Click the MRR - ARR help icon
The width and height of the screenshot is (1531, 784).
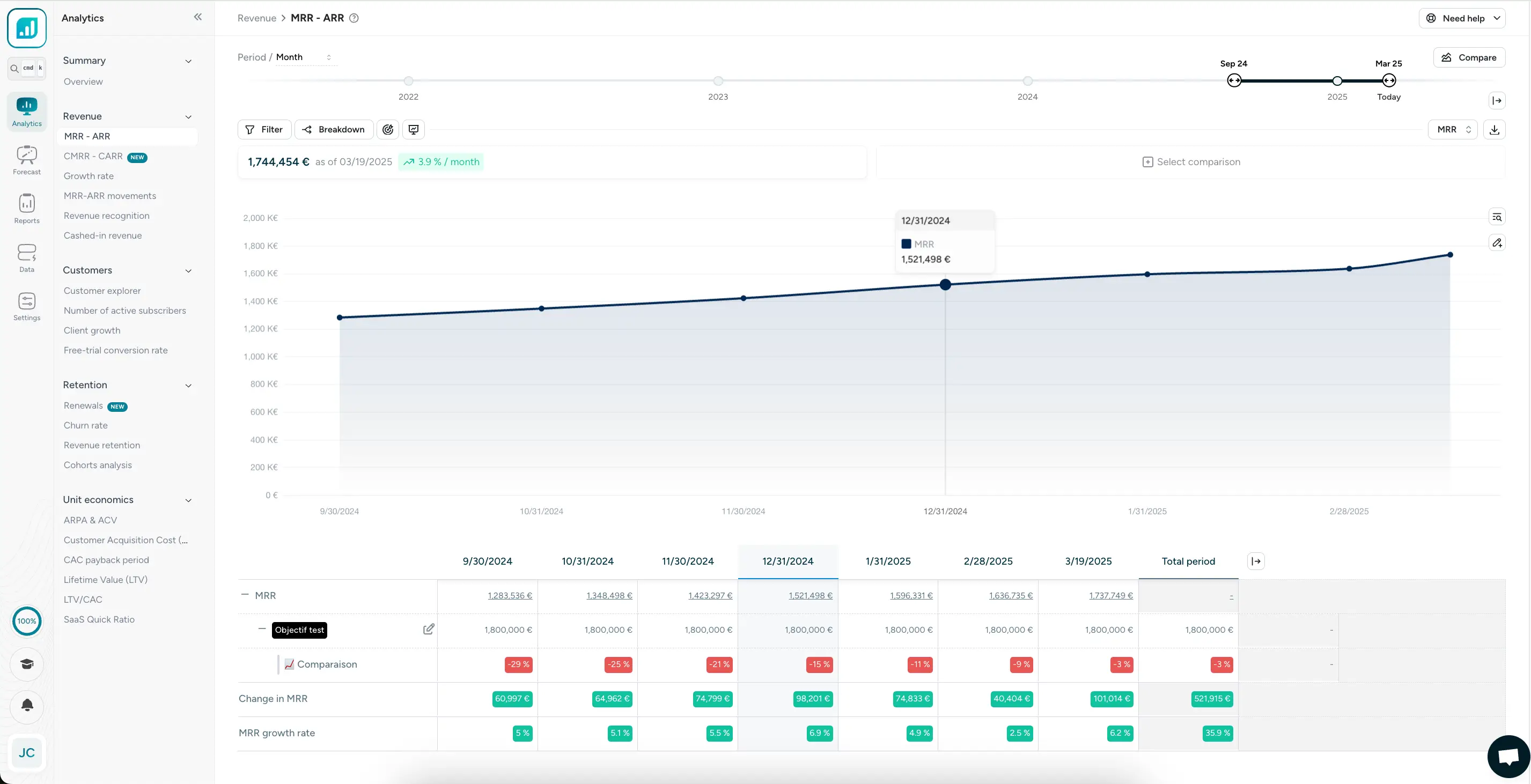pos(354,18)
